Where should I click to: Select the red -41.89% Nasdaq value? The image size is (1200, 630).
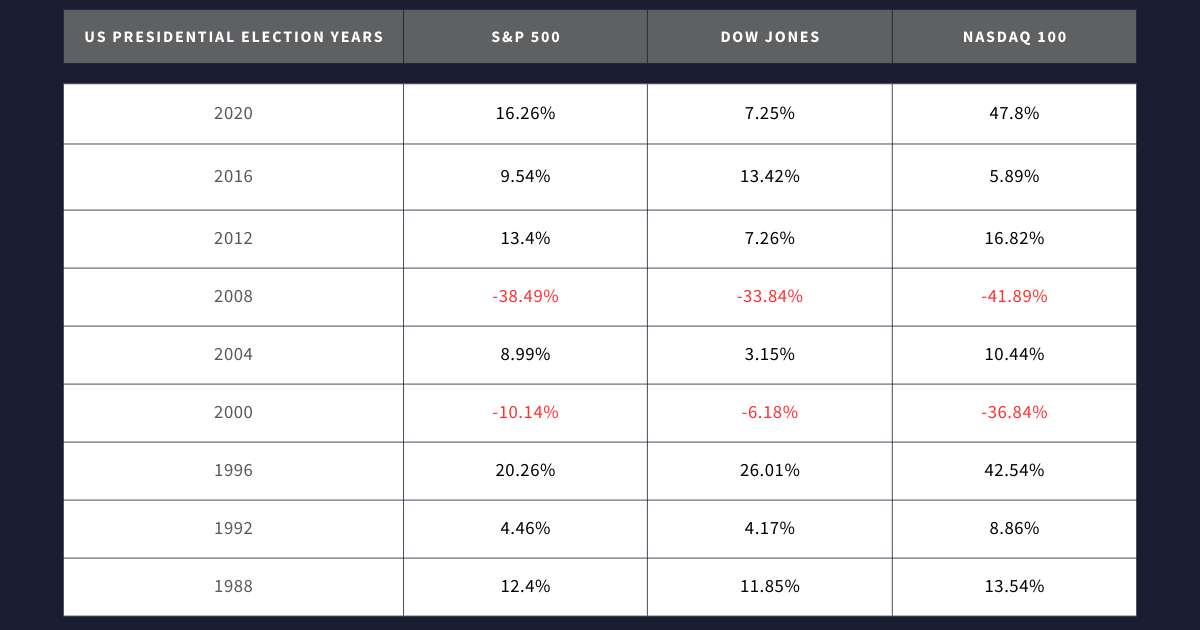coord(1014,297)
